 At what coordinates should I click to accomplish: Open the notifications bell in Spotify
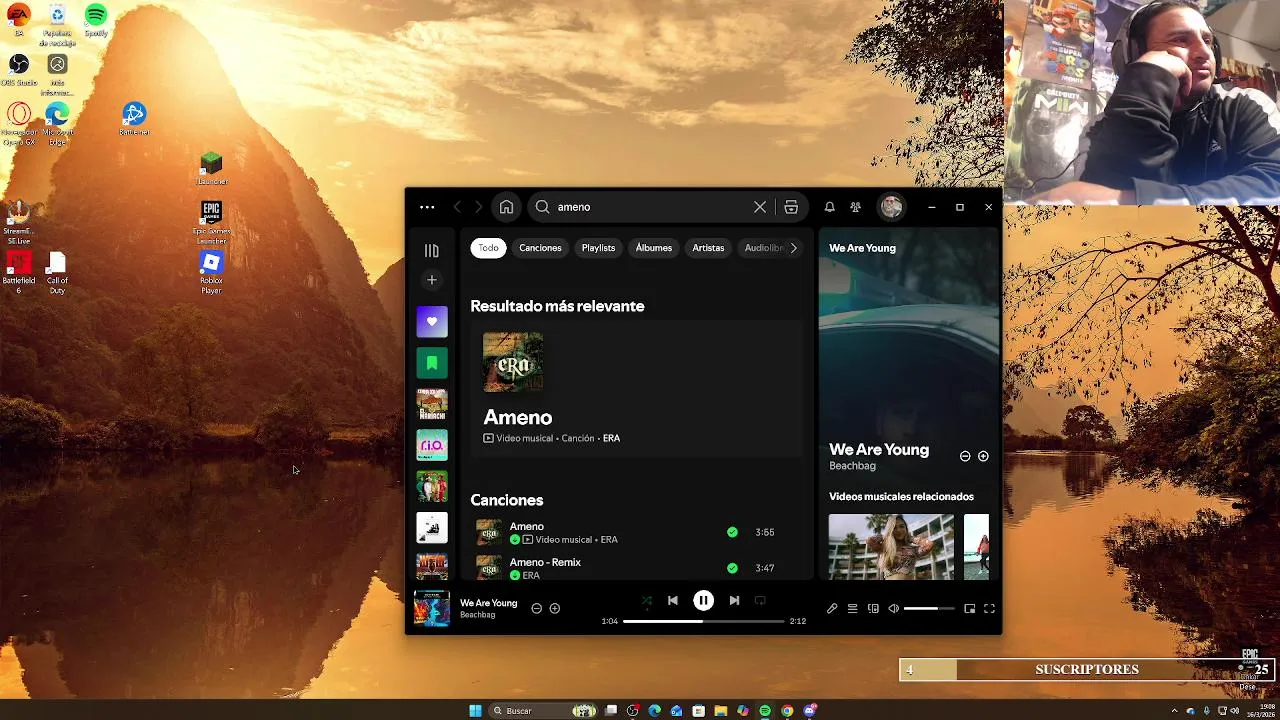click(x=829, y=207)
